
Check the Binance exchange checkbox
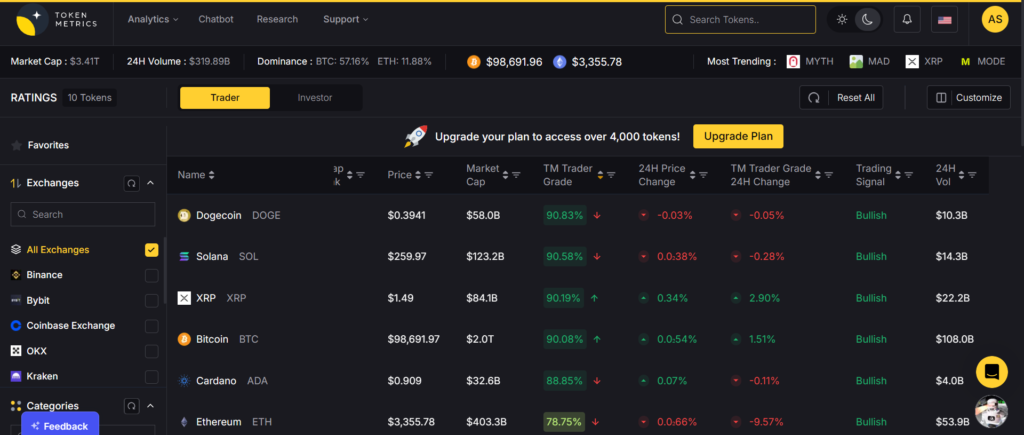(152, 276)
